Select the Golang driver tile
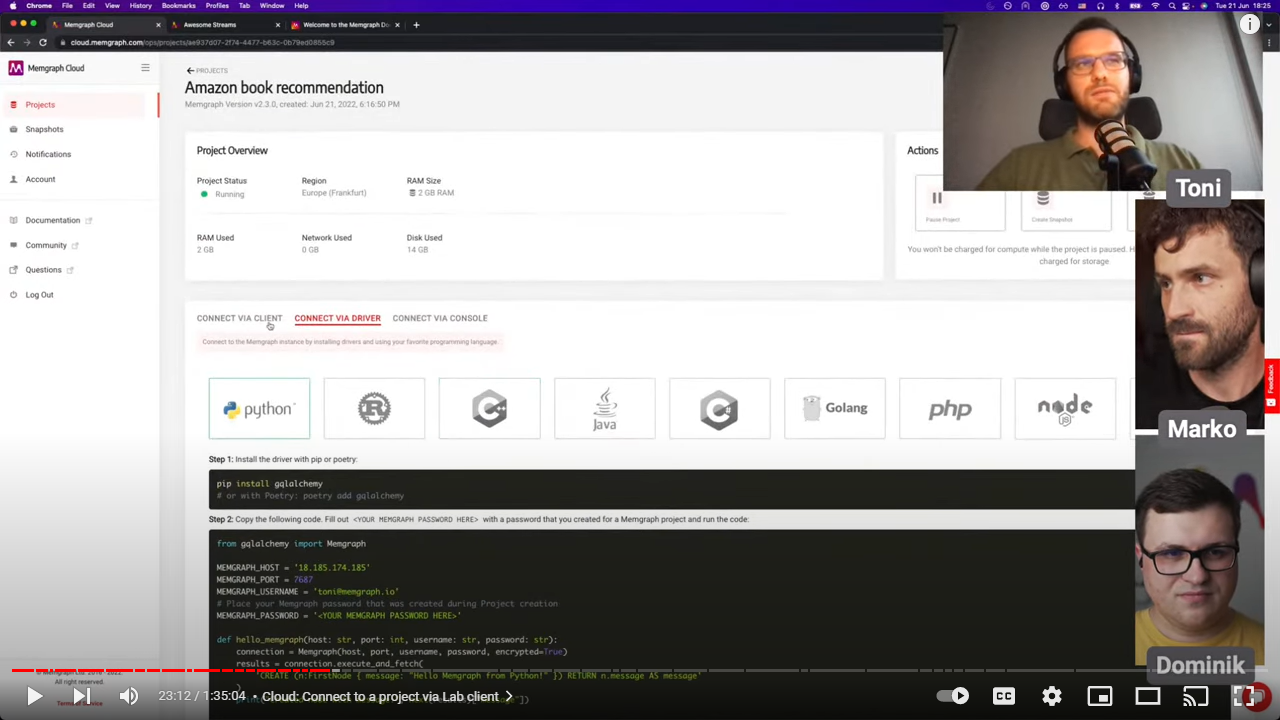 (x=834, y=408)
